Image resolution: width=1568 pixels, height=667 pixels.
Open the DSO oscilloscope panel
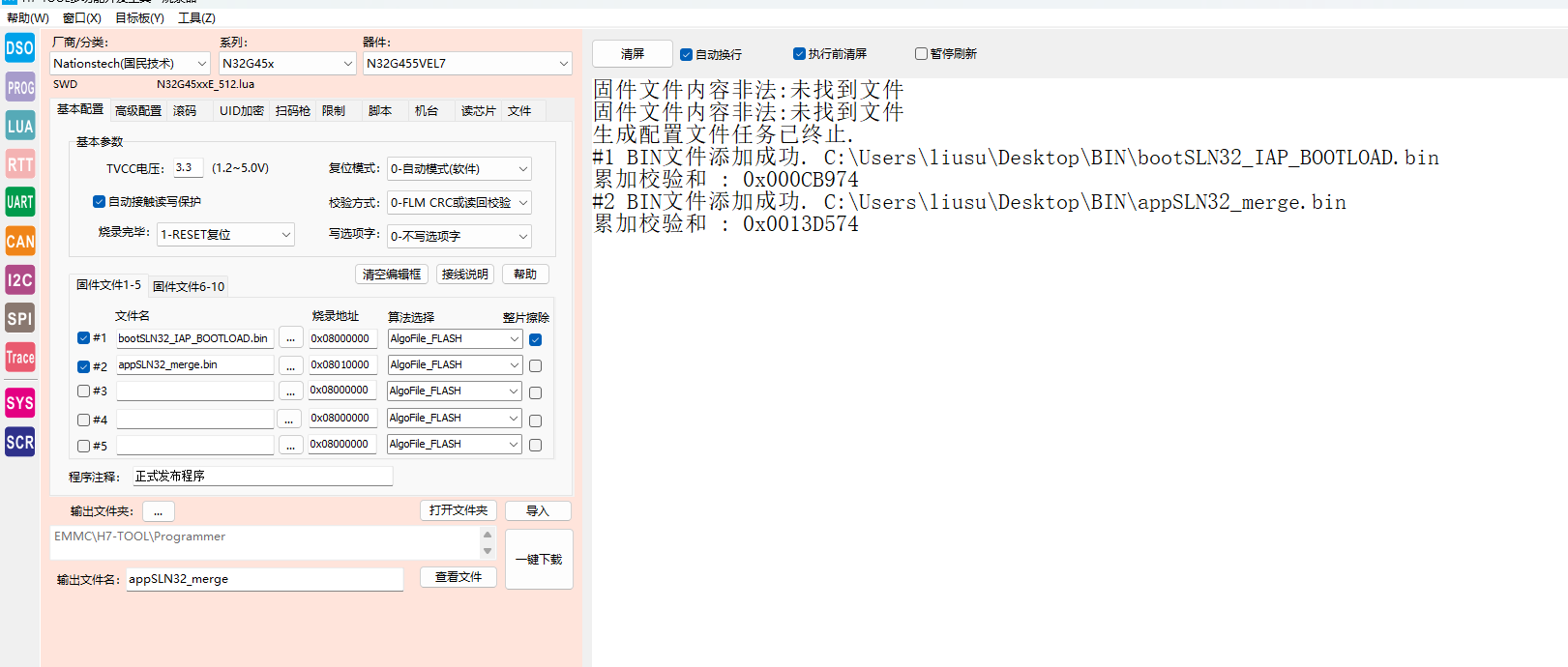tap(19, 47)
